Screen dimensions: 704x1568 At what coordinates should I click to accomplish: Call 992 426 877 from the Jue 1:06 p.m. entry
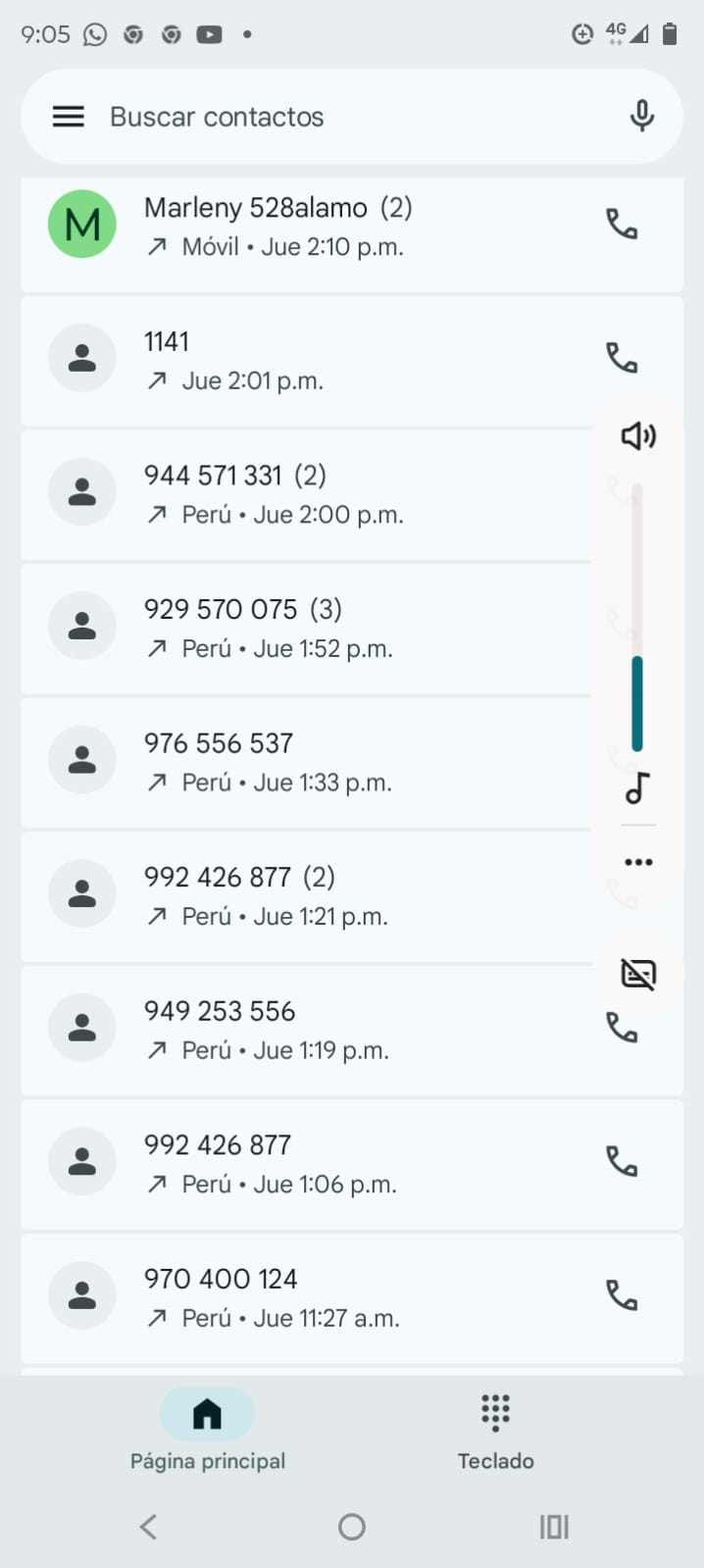[622, 1162]
